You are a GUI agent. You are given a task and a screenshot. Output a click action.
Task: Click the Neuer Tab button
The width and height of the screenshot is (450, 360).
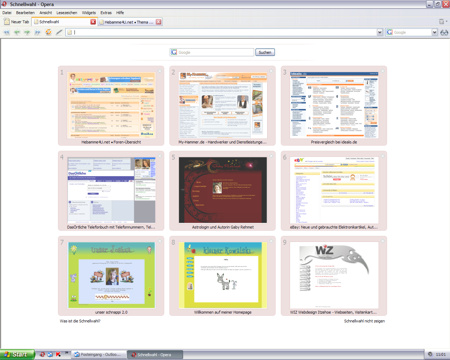[x=17, y=22]
